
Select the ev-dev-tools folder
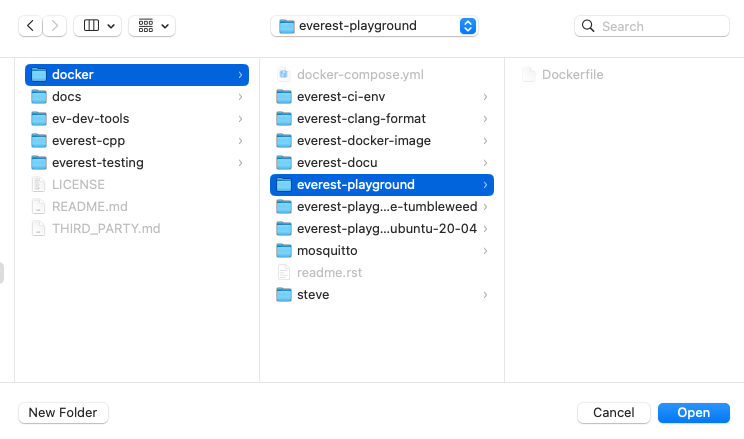click(x=90, y=119)
